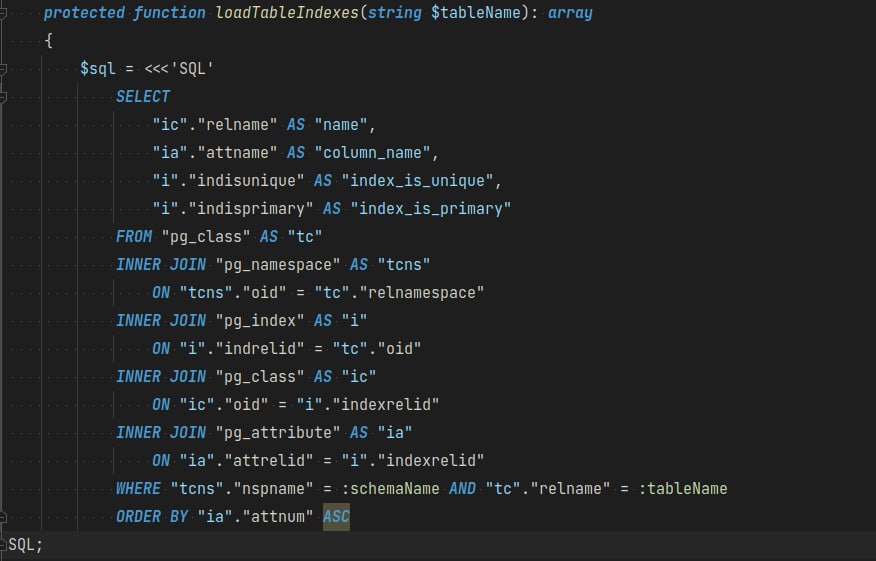The width and height of the screenshot is (876, 561).
Task: Click the $sql variable
Action: (98, 69)
